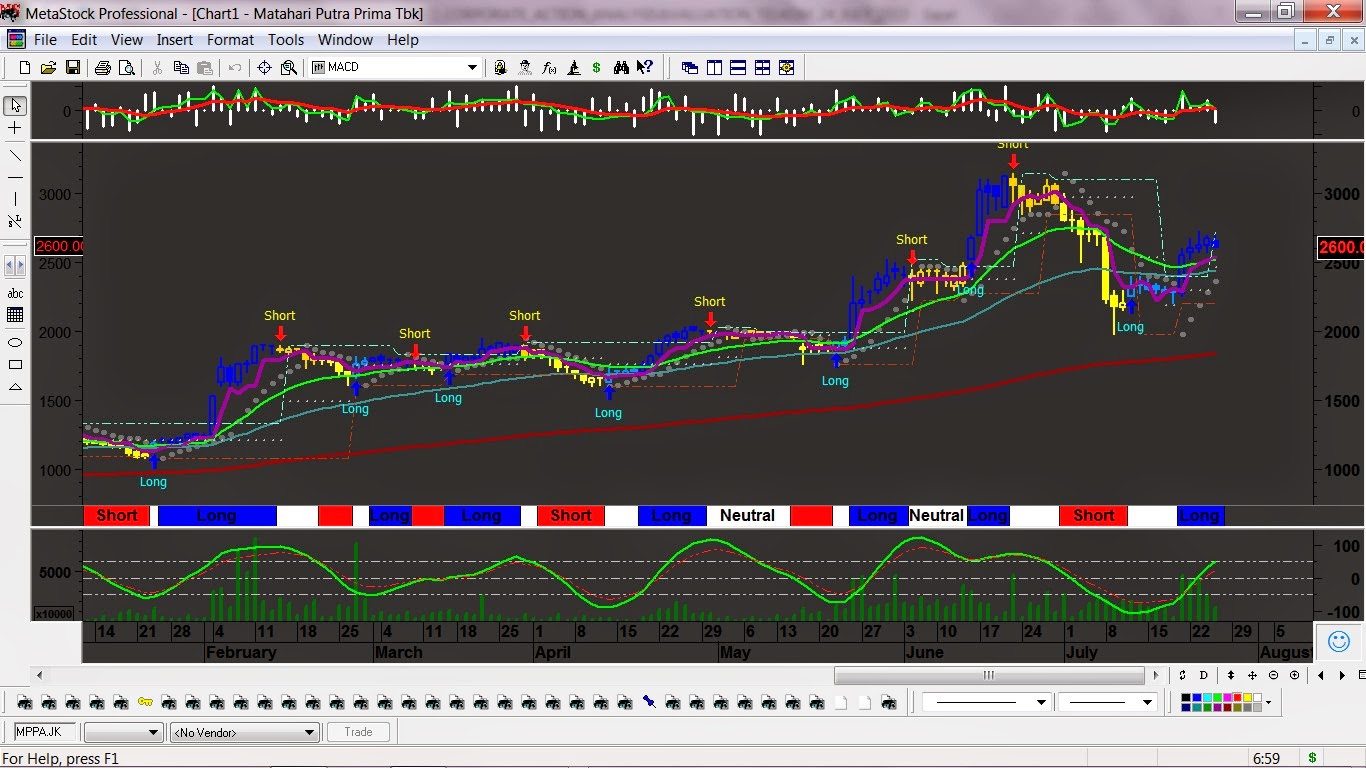Click the chart scrollbar right arrow
Image resolution: width=1366 pixels, height=768 pixels.
1154,675
